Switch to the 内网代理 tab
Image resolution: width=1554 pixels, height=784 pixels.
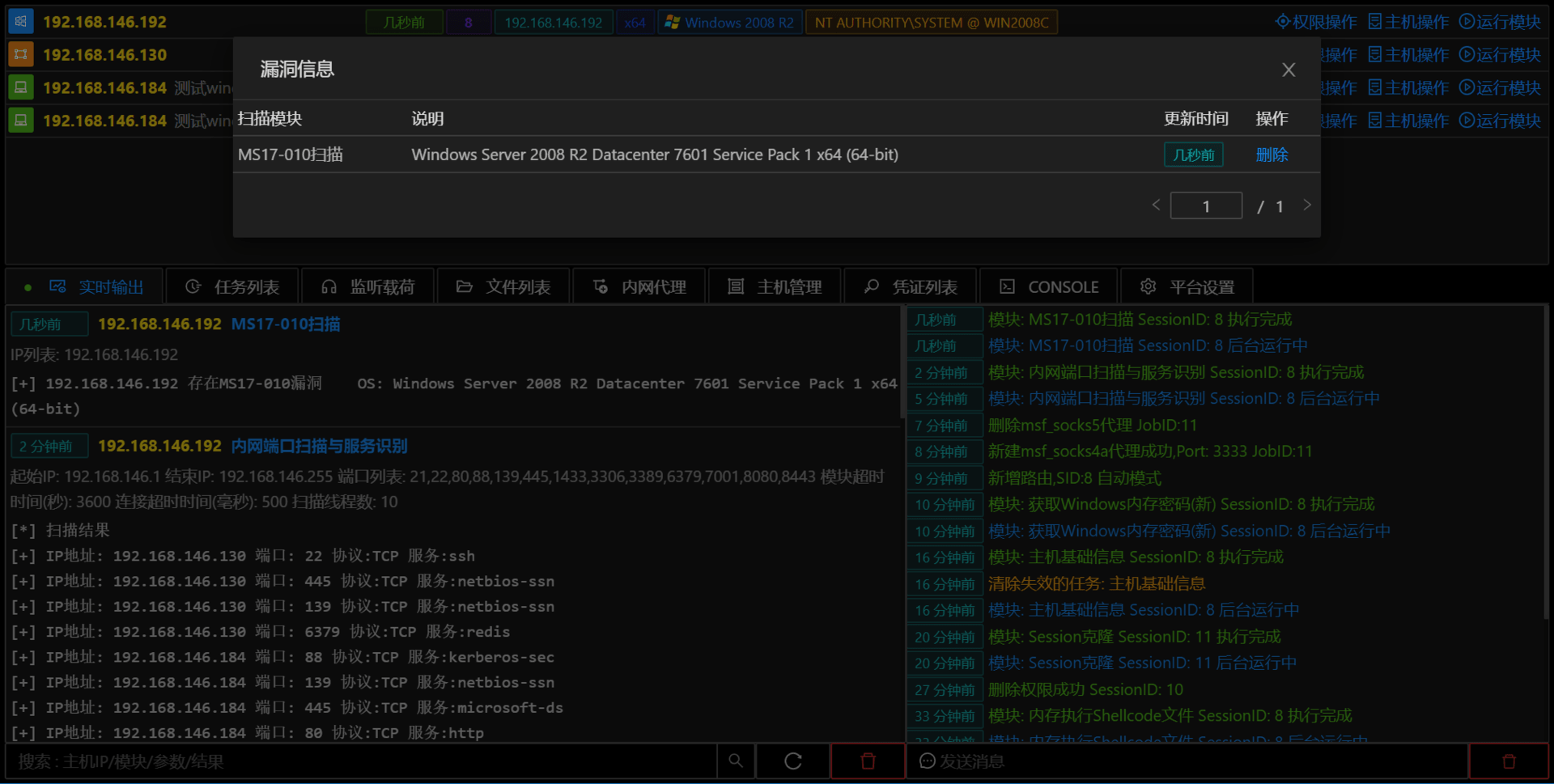coord(640,287)
